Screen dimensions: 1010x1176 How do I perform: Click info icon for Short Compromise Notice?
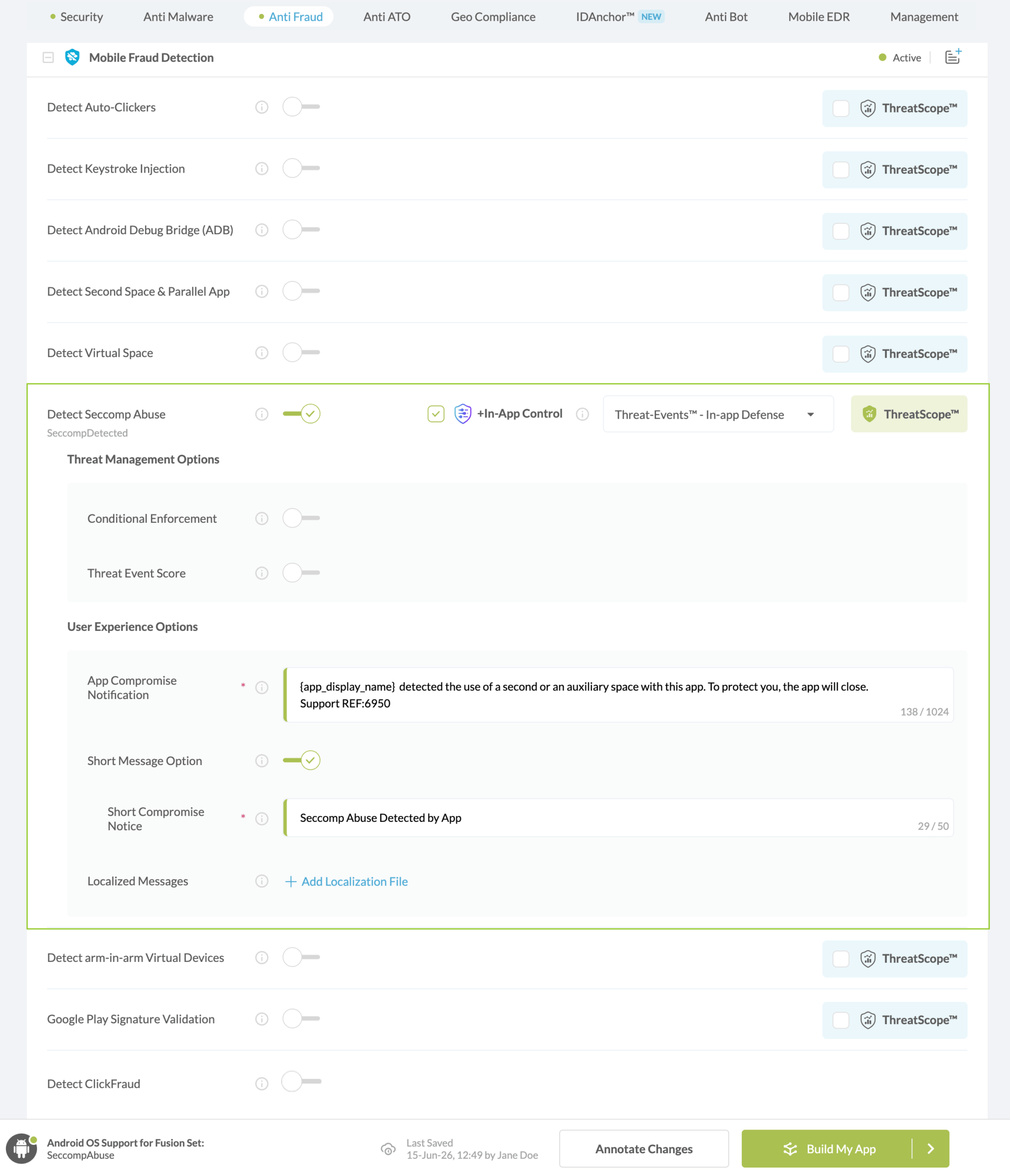click(261, 818)
